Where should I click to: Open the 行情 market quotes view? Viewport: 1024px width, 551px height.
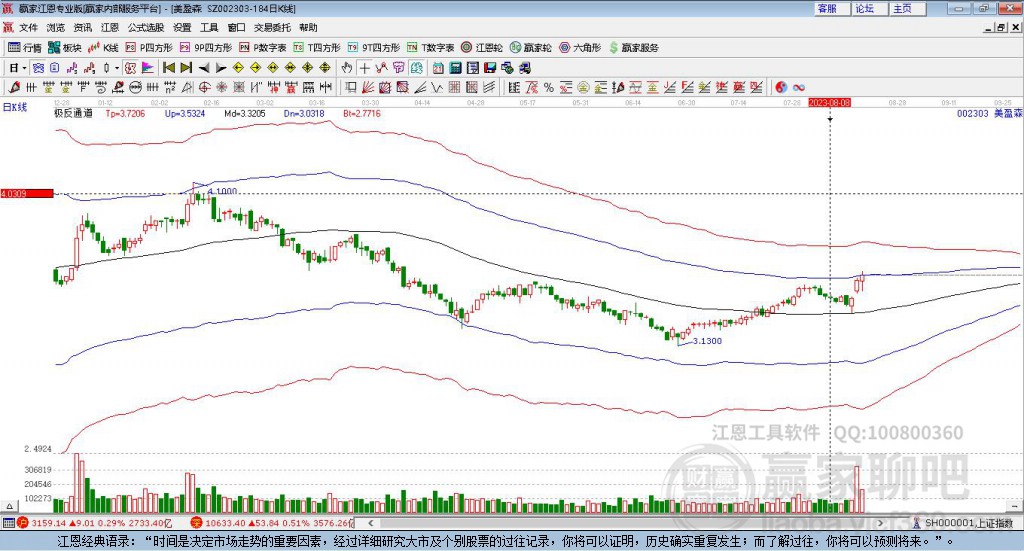[24, 48]
